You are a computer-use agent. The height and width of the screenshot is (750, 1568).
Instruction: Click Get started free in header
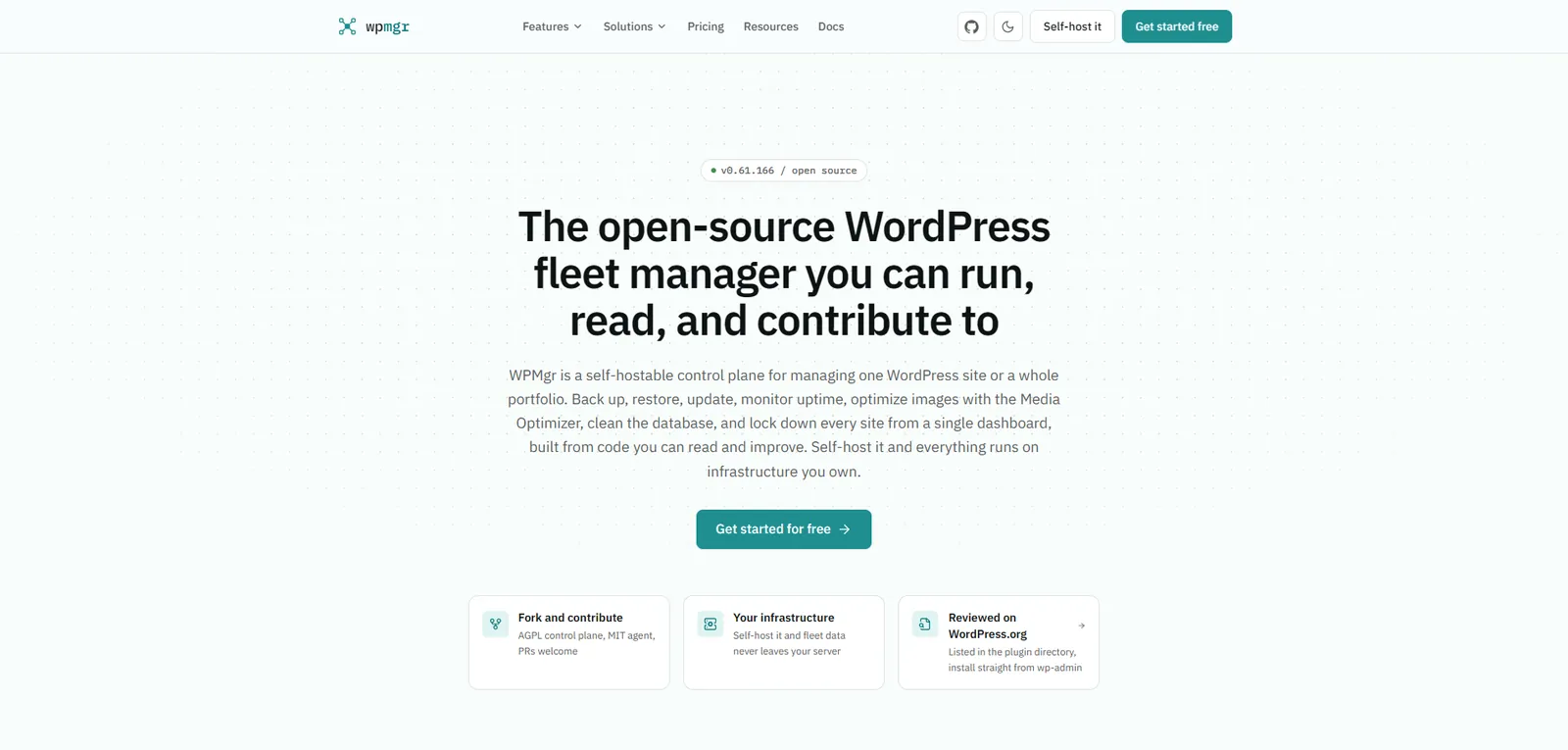pos(1177,26)
